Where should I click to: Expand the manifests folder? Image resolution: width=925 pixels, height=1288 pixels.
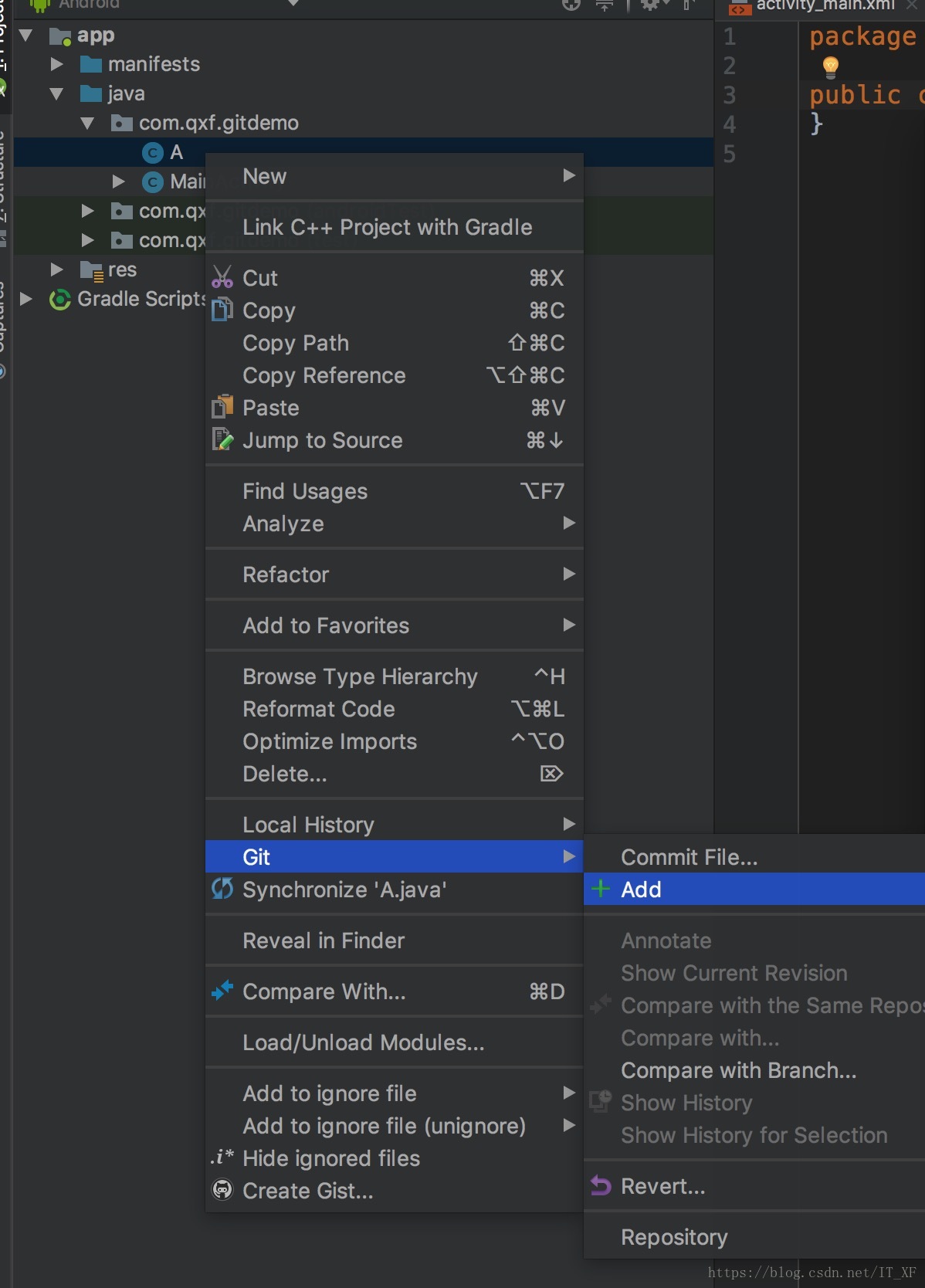[x=56, y=64]
